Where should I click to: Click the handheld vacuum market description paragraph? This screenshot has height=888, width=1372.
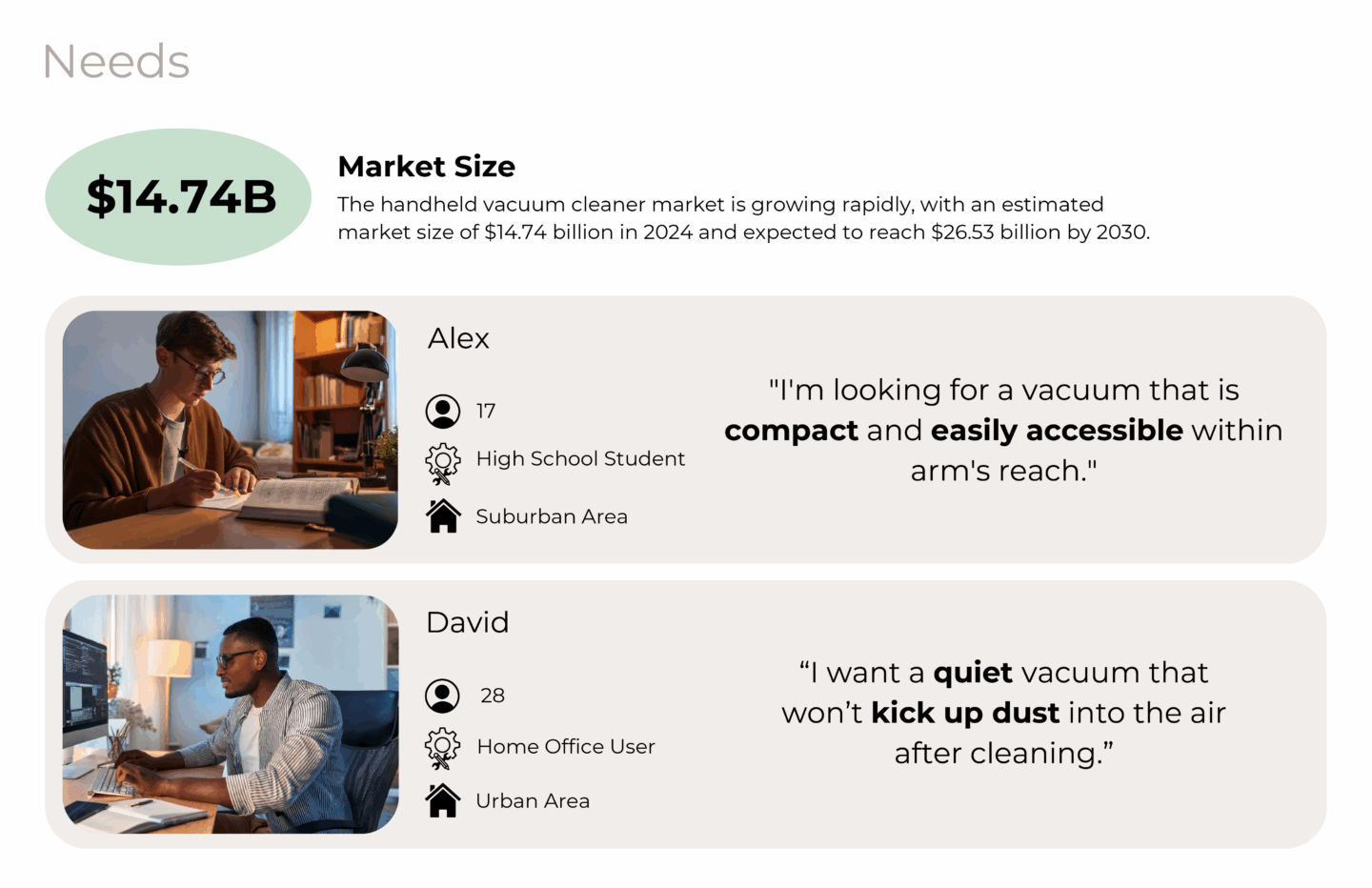coord(743,218)
